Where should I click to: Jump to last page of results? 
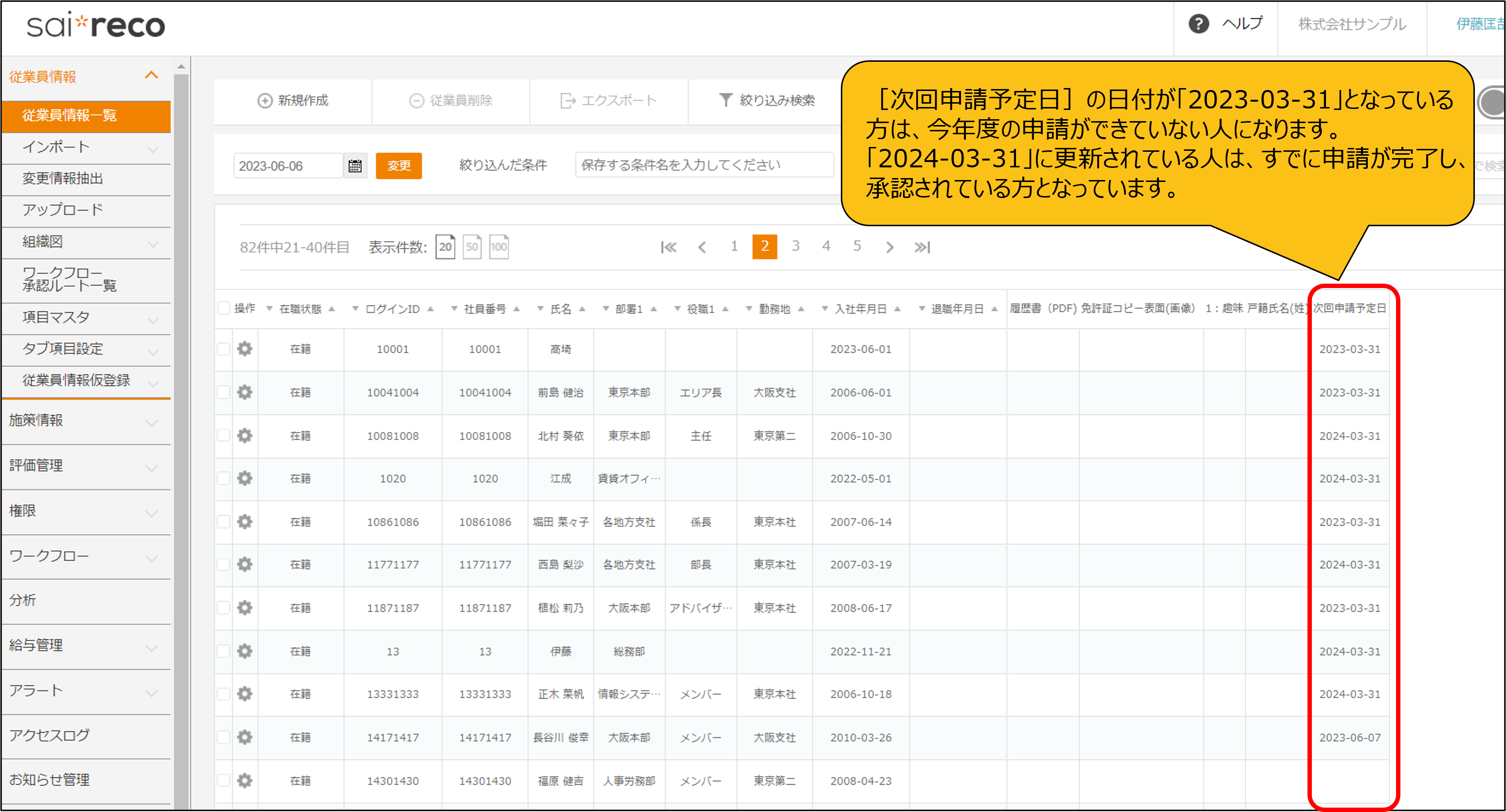coord(922,247)
